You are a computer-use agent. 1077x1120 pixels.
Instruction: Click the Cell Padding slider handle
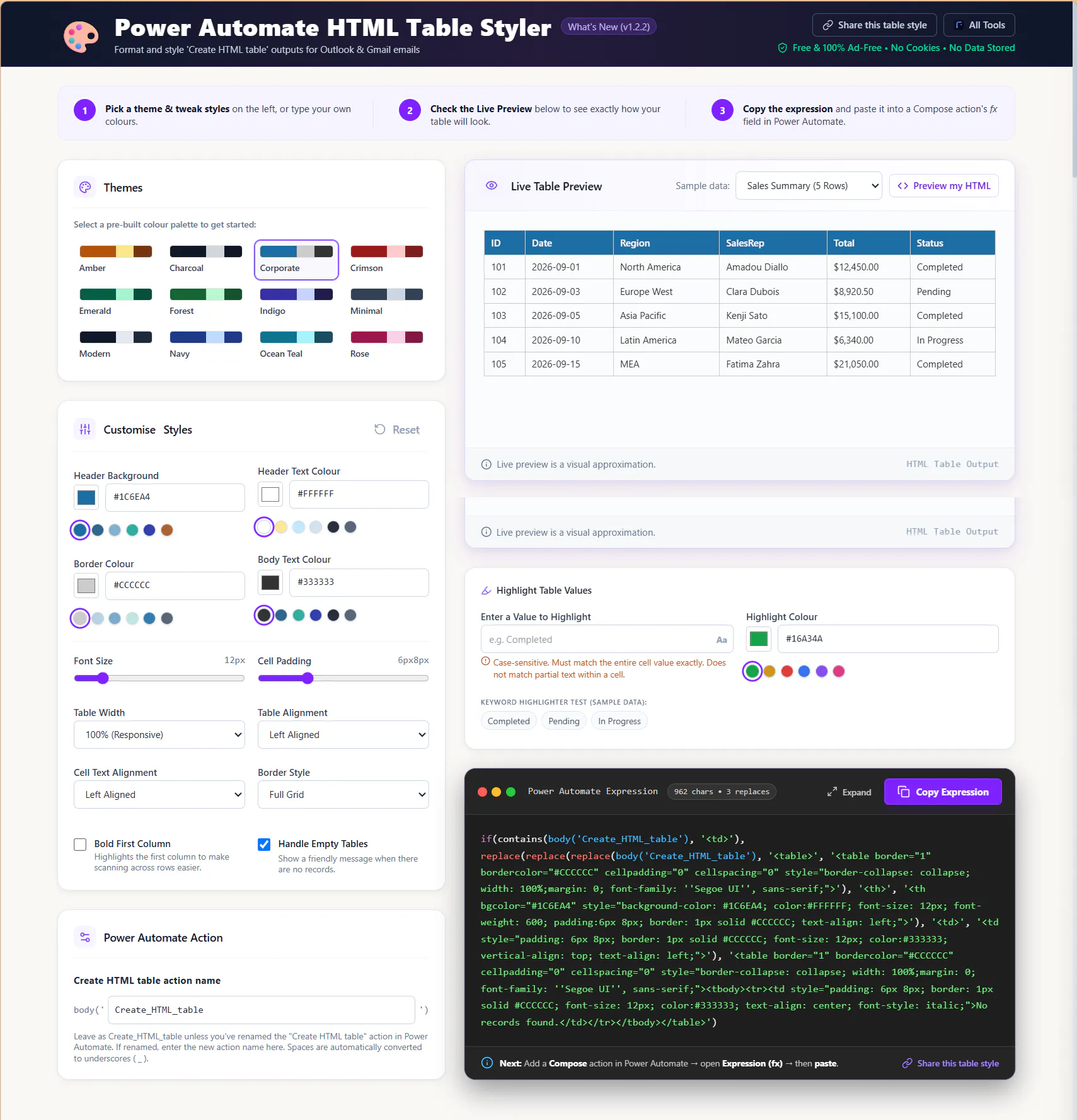coord(308,678)
